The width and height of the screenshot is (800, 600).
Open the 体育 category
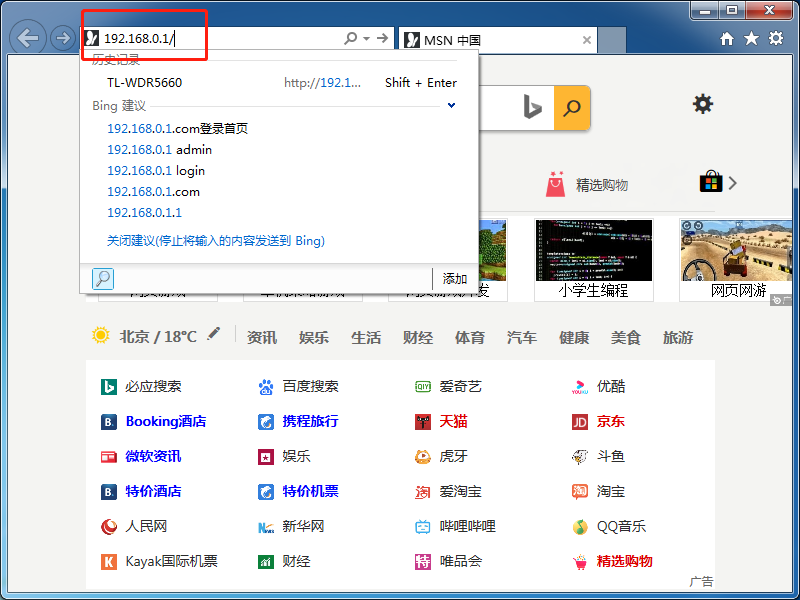click(x=470, y=337)
